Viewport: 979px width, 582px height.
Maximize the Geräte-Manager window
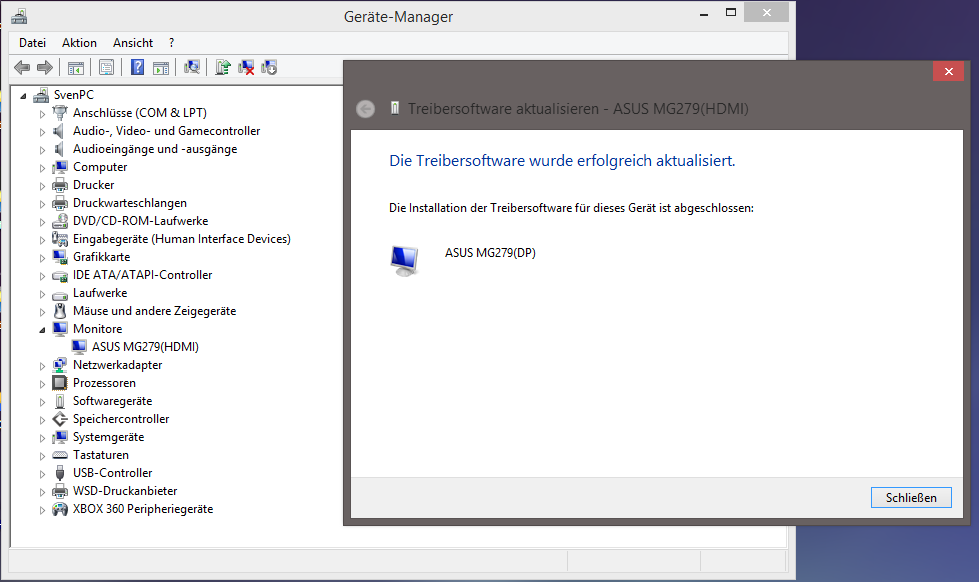[x=731, y=12]
